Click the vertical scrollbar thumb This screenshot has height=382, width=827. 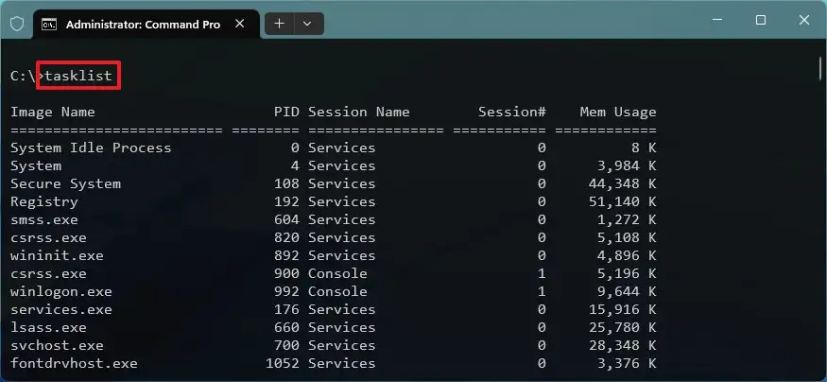point(821,69)
